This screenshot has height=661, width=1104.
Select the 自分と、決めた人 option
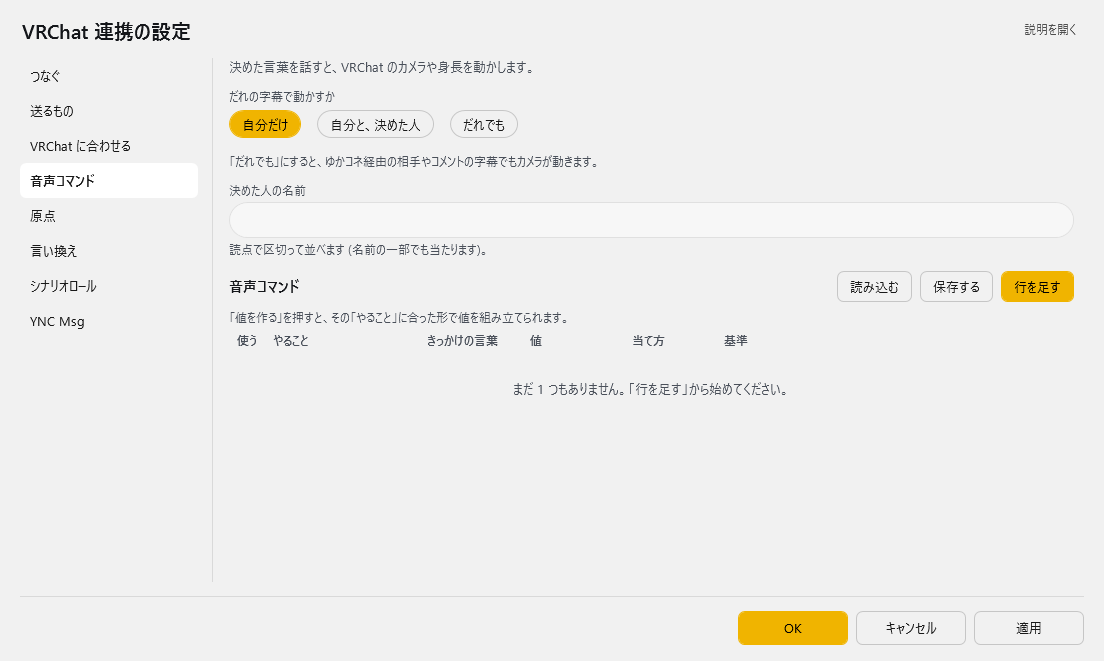(x=375, y=125)
